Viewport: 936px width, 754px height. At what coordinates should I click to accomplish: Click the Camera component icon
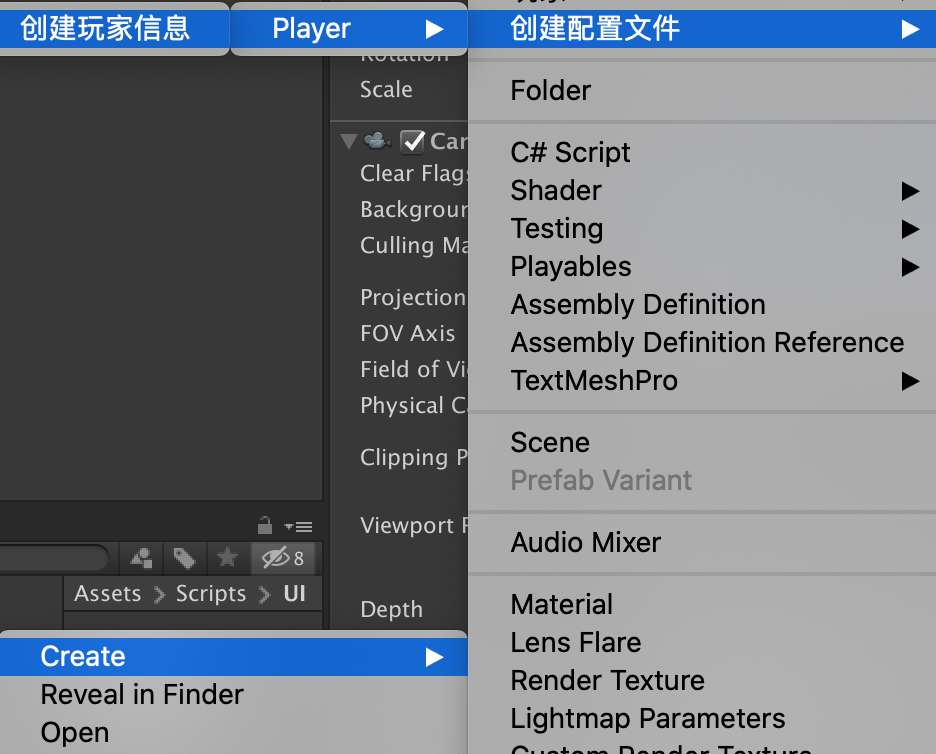point(379,141)
